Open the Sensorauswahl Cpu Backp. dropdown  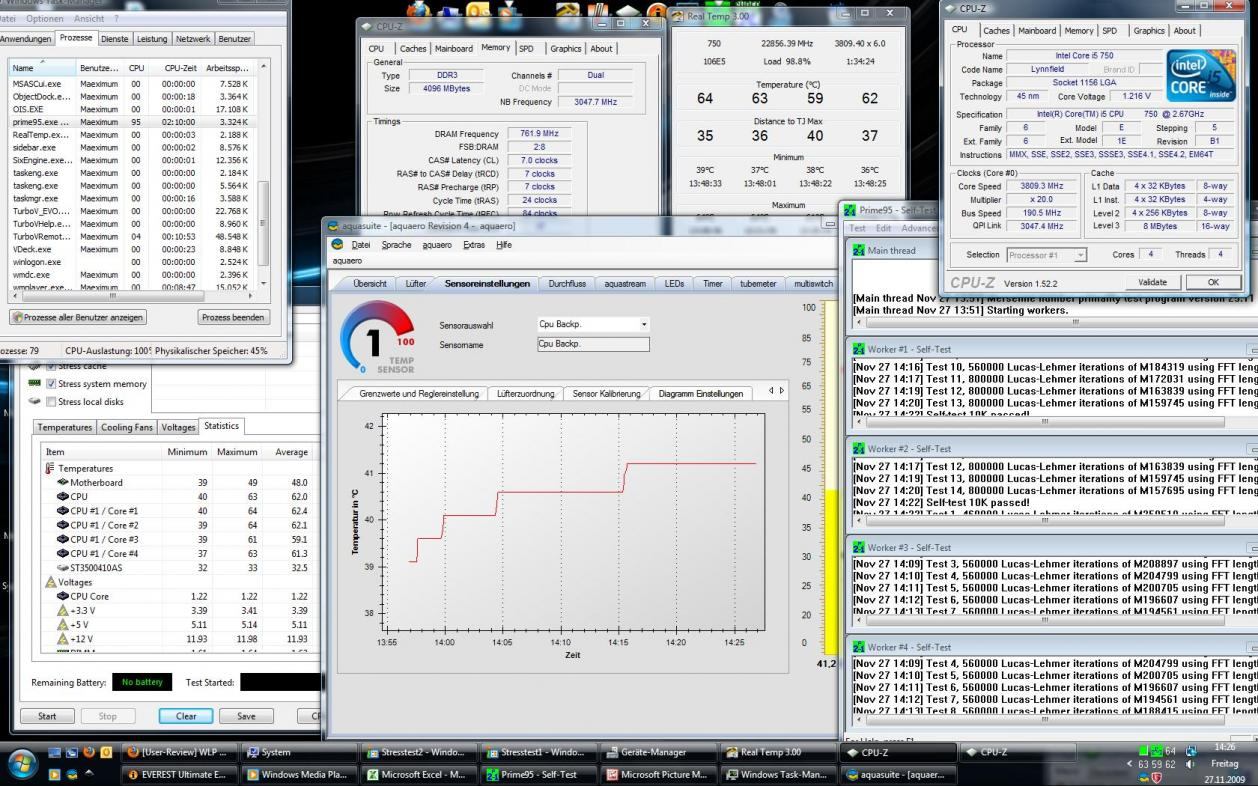pos(644,324)
